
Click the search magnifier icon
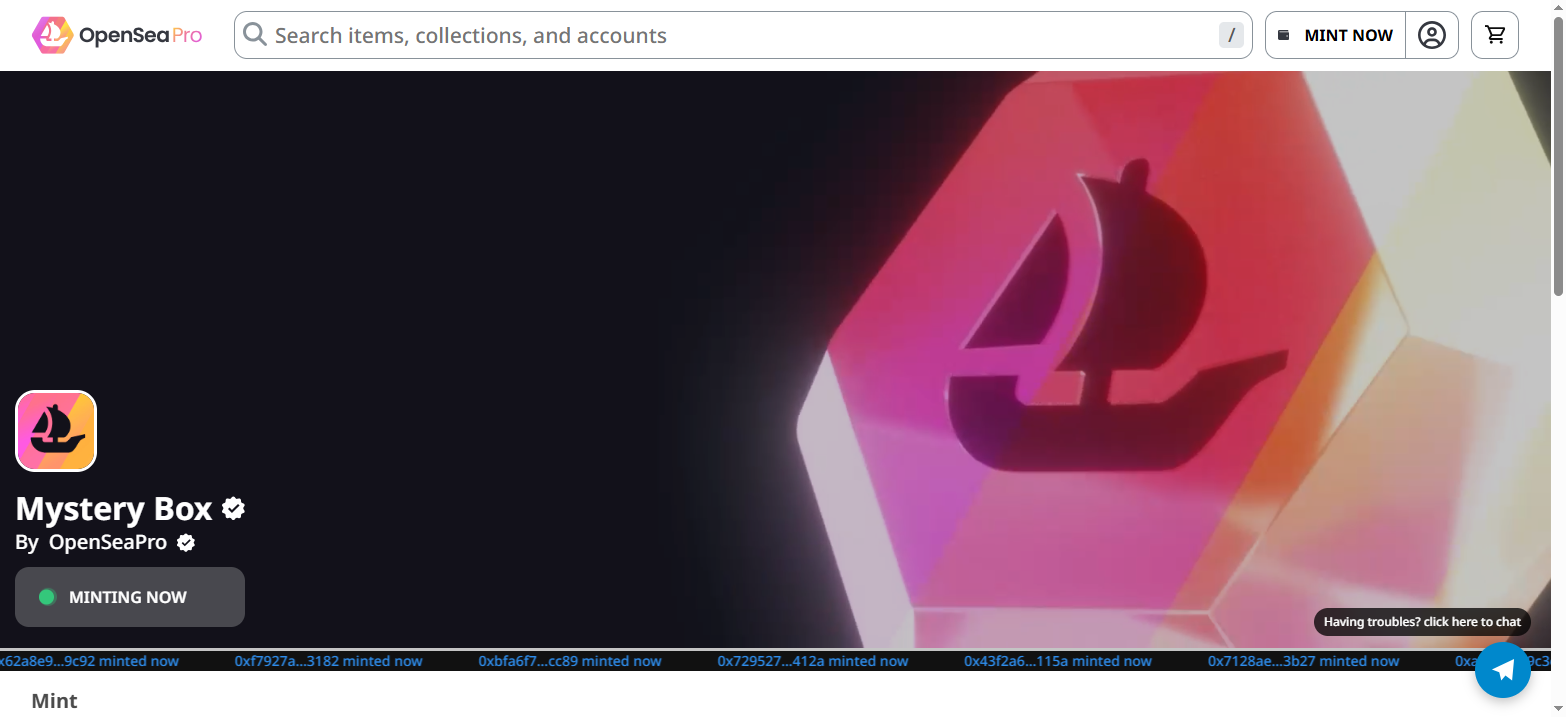click(x=255, y=35)
